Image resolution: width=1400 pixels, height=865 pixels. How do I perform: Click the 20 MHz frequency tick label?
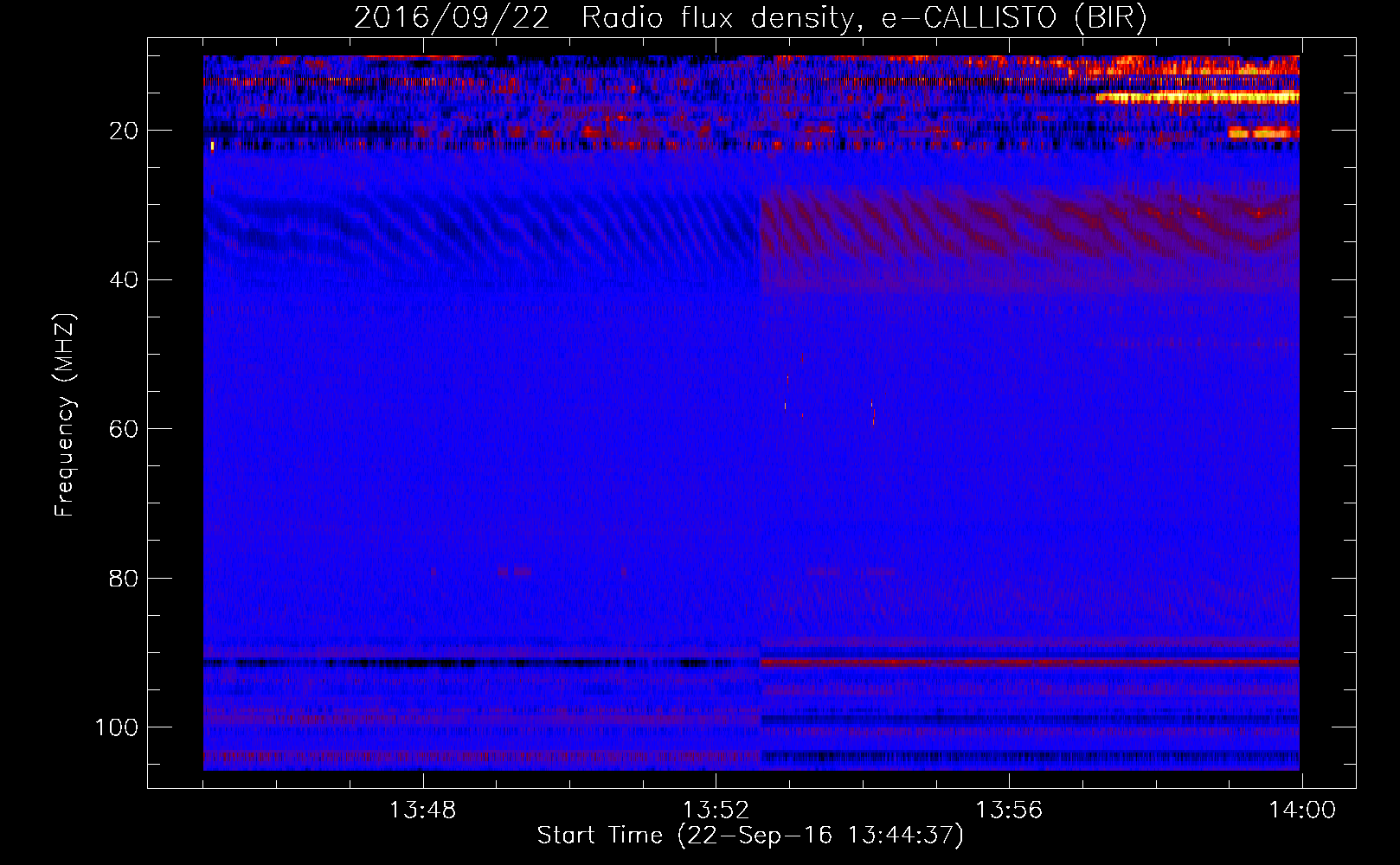[124, 131]
